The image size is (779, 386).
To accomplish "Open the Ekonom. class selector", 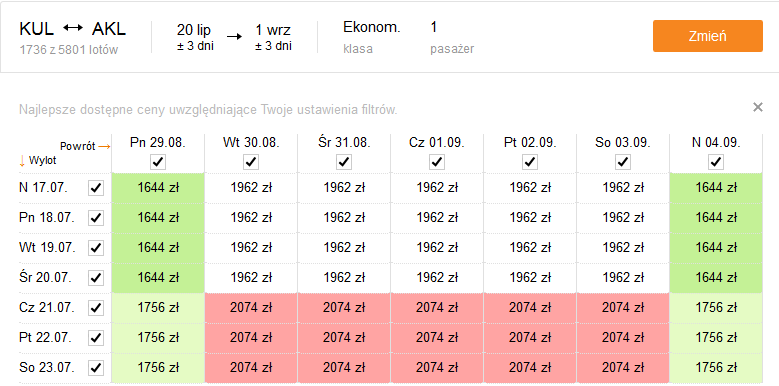I will pyautogui.click(x=372, y=37).
